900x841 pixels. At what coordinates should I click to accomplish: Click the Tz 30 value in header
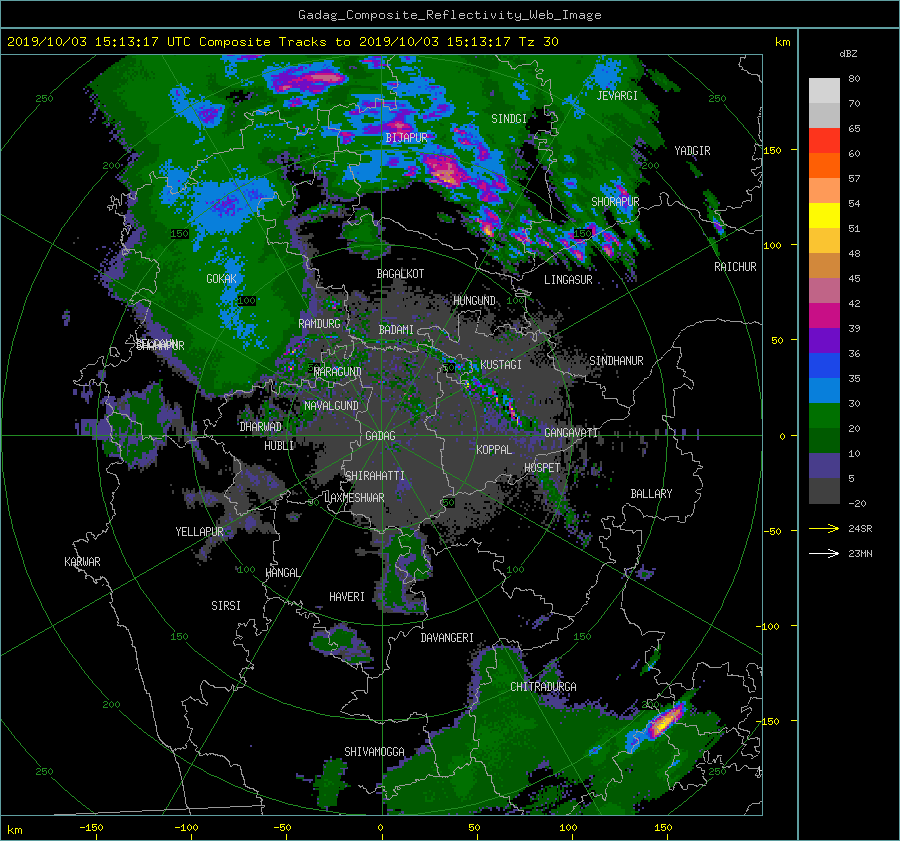click(x=538, y=42)
